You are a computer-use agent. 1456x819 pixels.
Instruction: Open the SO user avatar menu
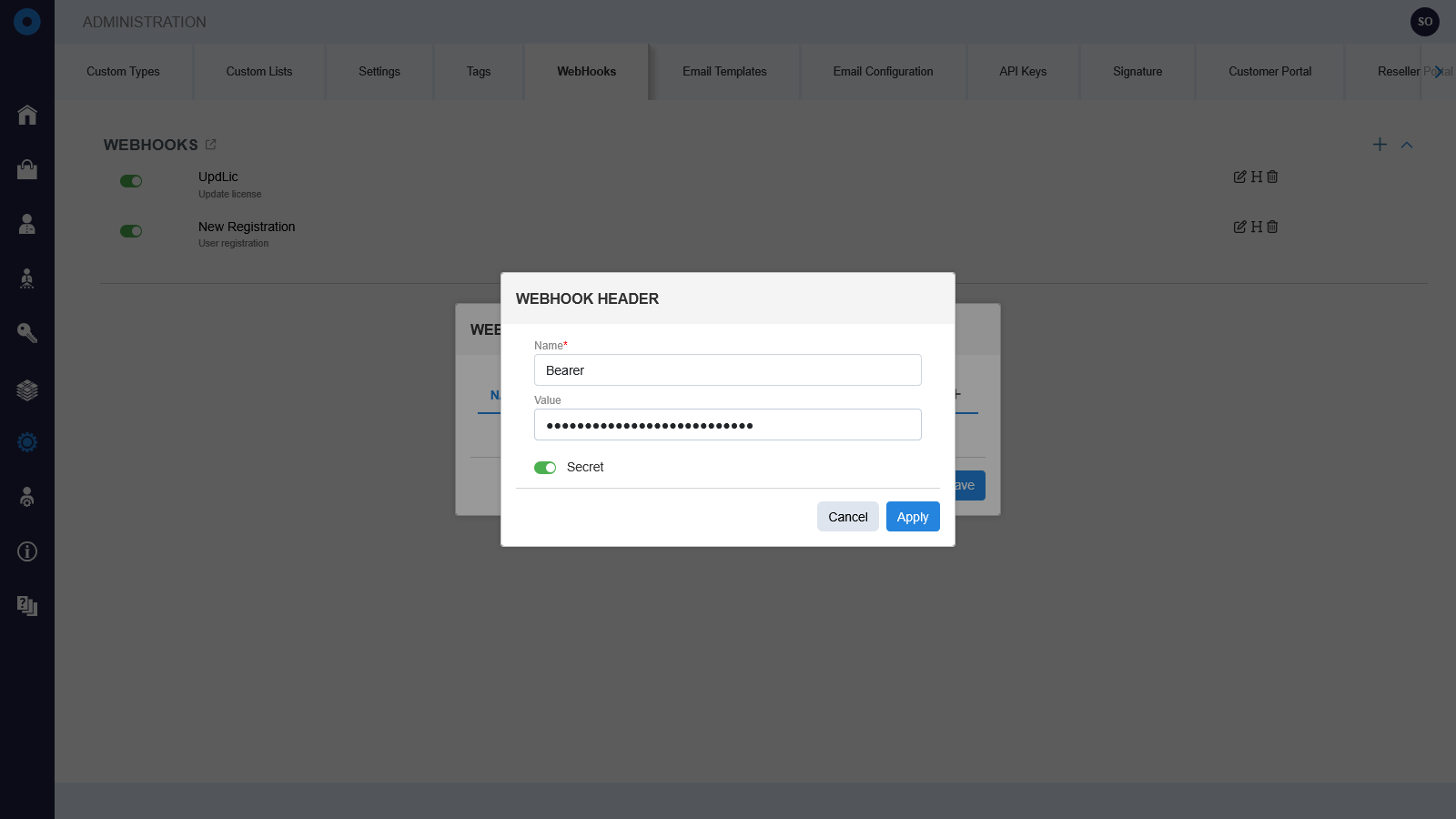(1425, 22)
